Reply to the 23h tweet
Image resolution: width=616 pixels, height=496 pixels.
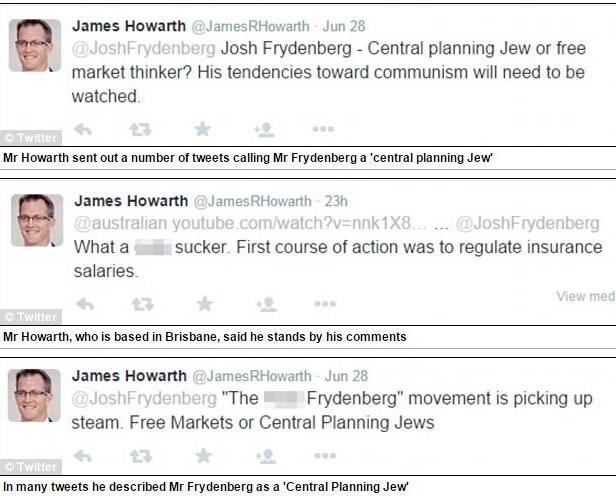click(85, 304)
